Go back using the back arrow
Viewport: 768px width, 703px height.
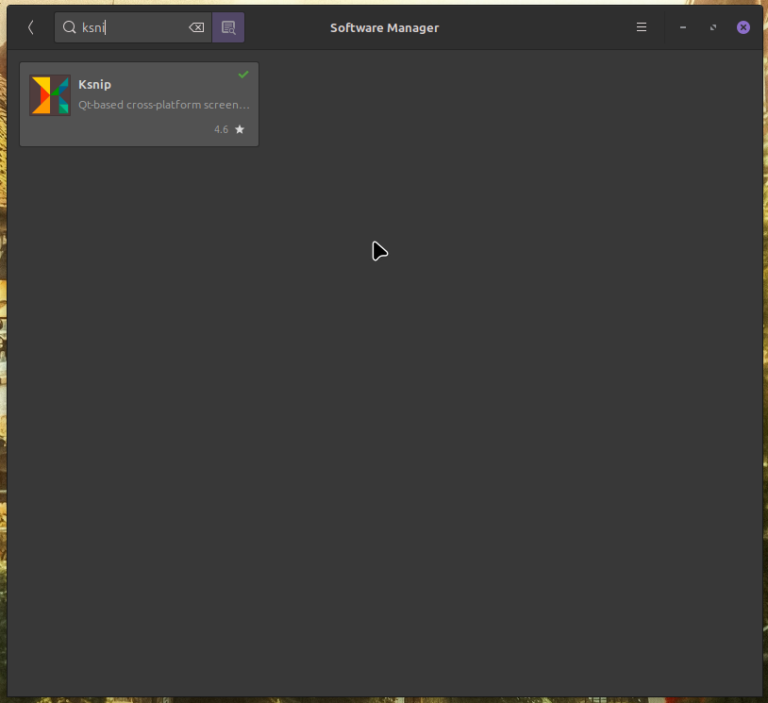[31, 27]
